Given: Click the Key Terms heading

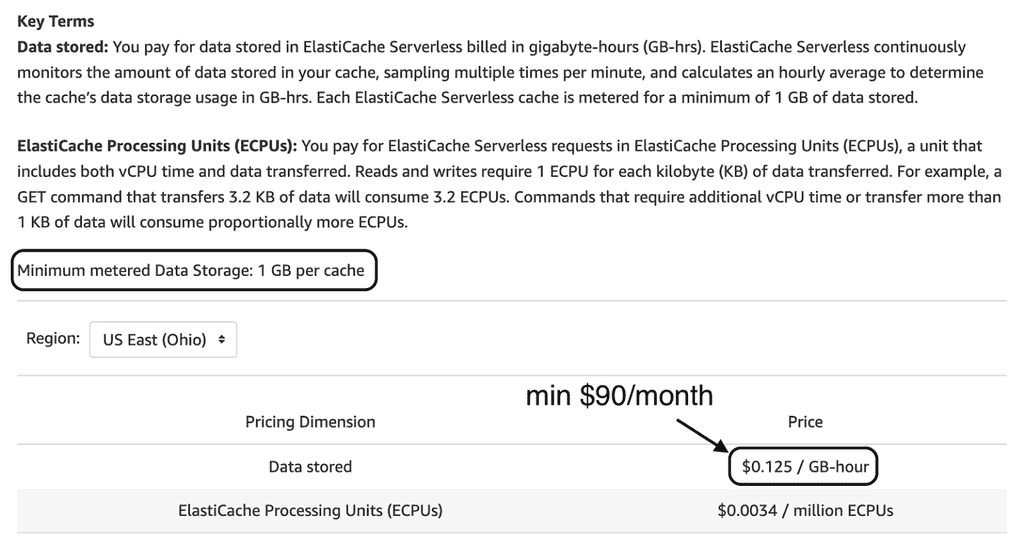Looking at the screenshot, I should tap(56, 21).
